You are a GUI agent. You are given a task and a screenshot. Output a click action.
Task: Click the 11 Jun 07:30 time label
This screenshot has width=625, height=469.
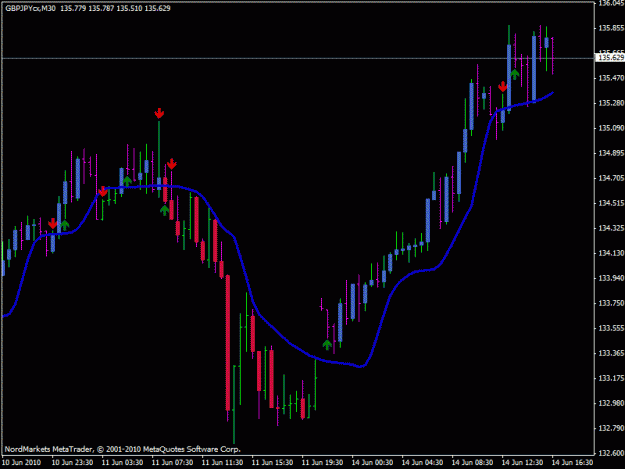click(x=173, y=462)
